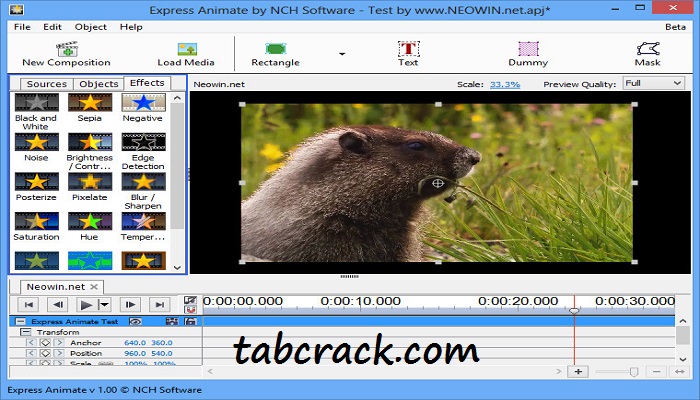Open the Help menu
700x400 pixels.
131,27
